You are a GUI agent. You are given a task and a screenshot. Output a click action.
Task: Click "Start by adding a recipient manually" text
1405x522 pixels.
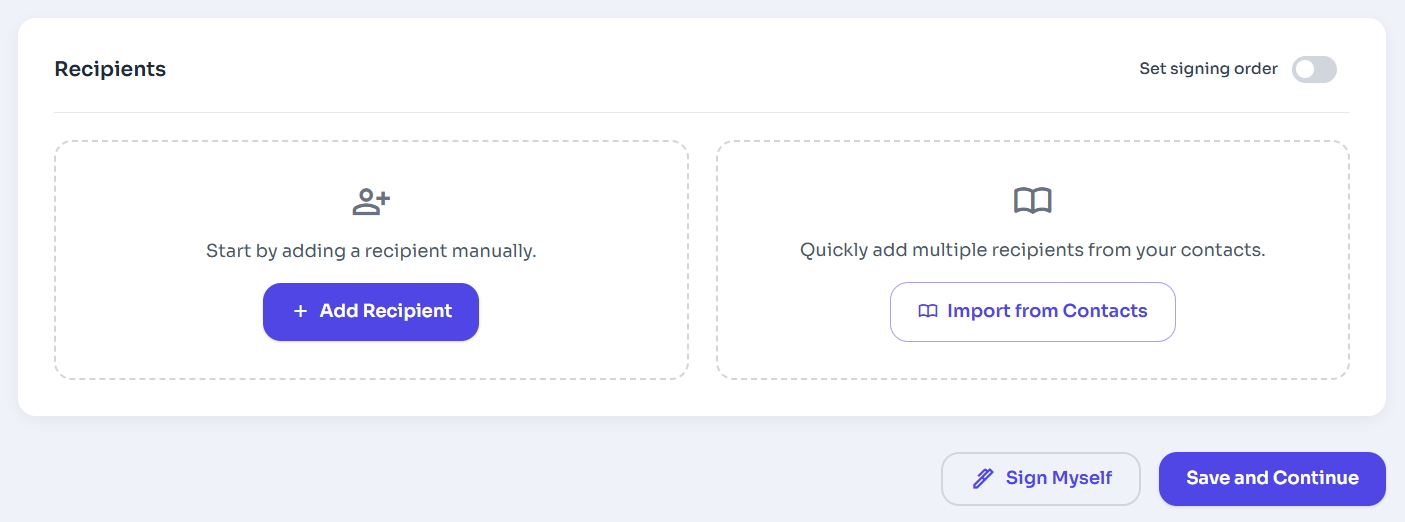point(371,251)
